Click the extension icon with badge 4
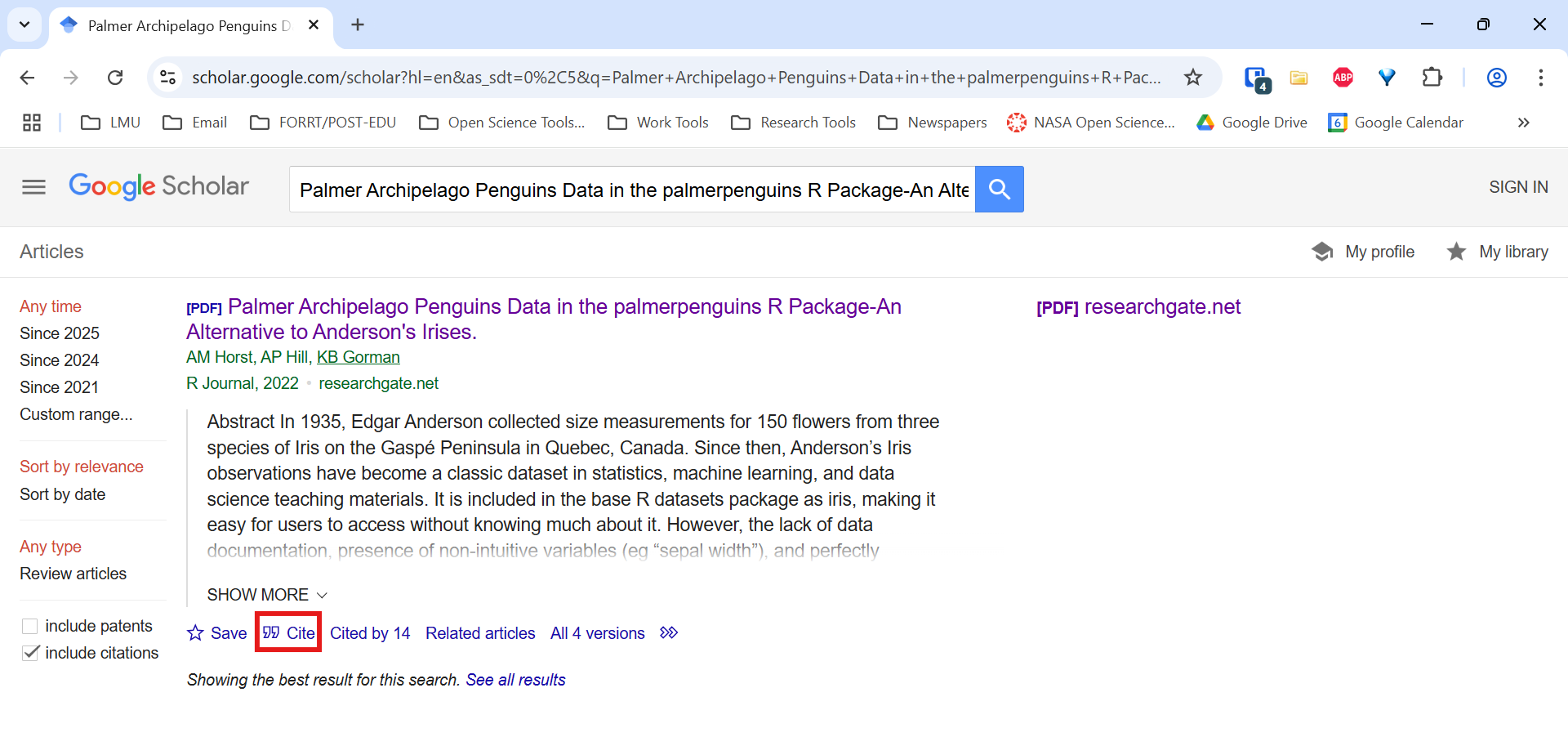The width and height of the screenshot is (1568, 746). (x=1257, y=79)
